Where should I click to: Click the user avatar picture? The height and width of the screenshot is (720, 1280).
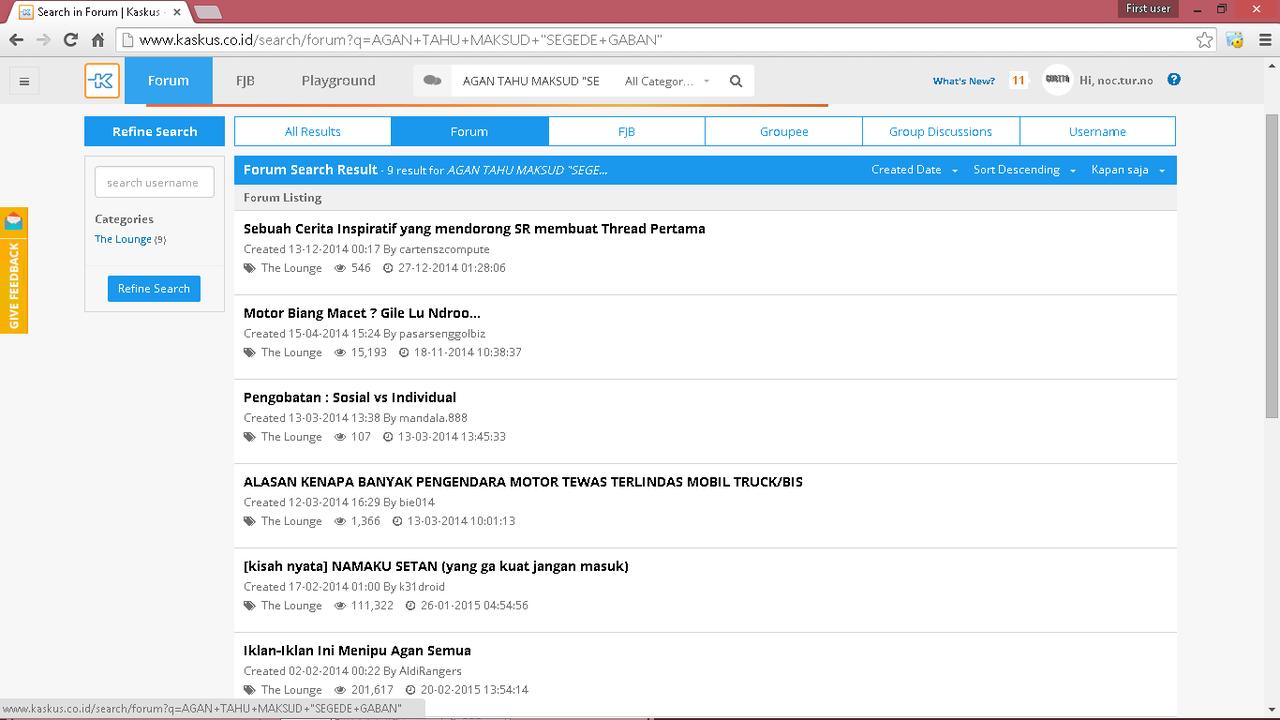(1057, 80)
